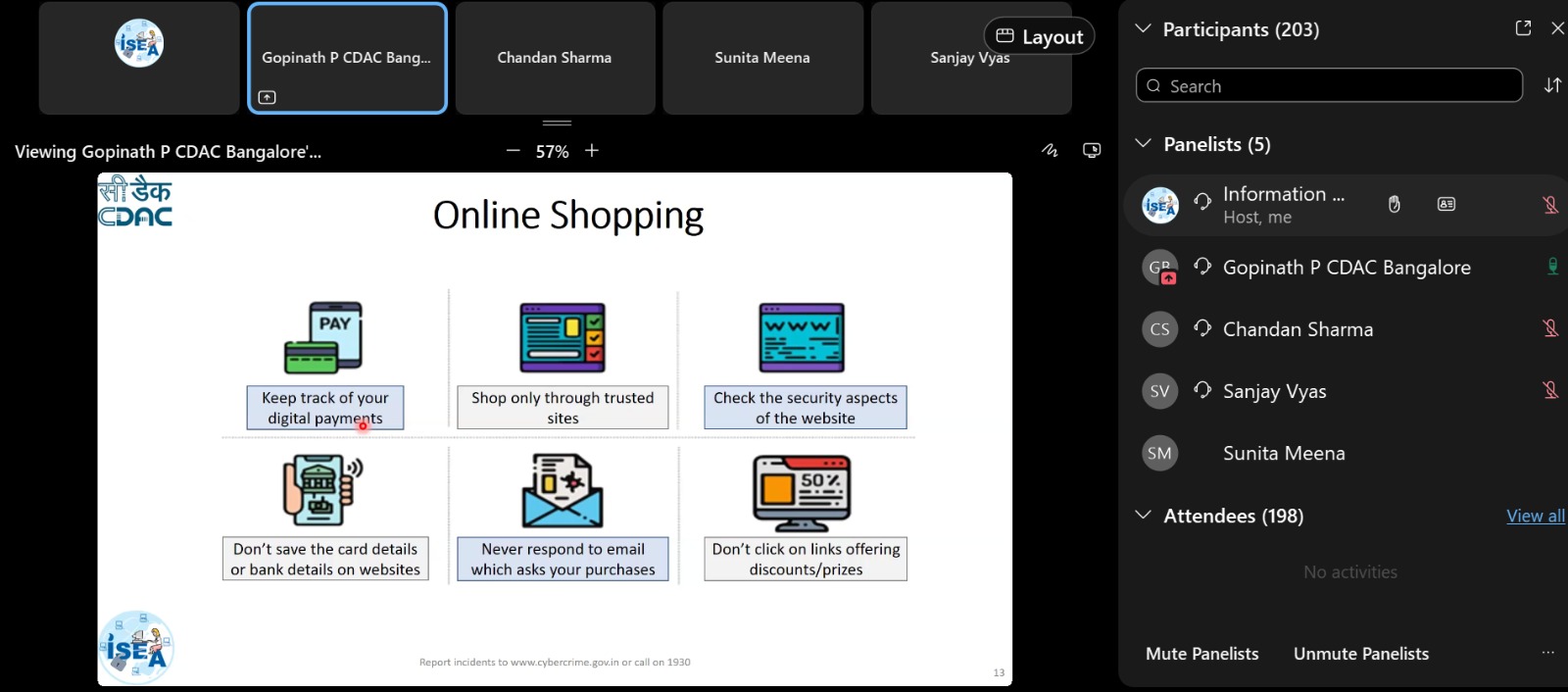This screenshot has width=1568, height=692.
Task: Open the name card icon in host row
Action: coord(1446,204)
